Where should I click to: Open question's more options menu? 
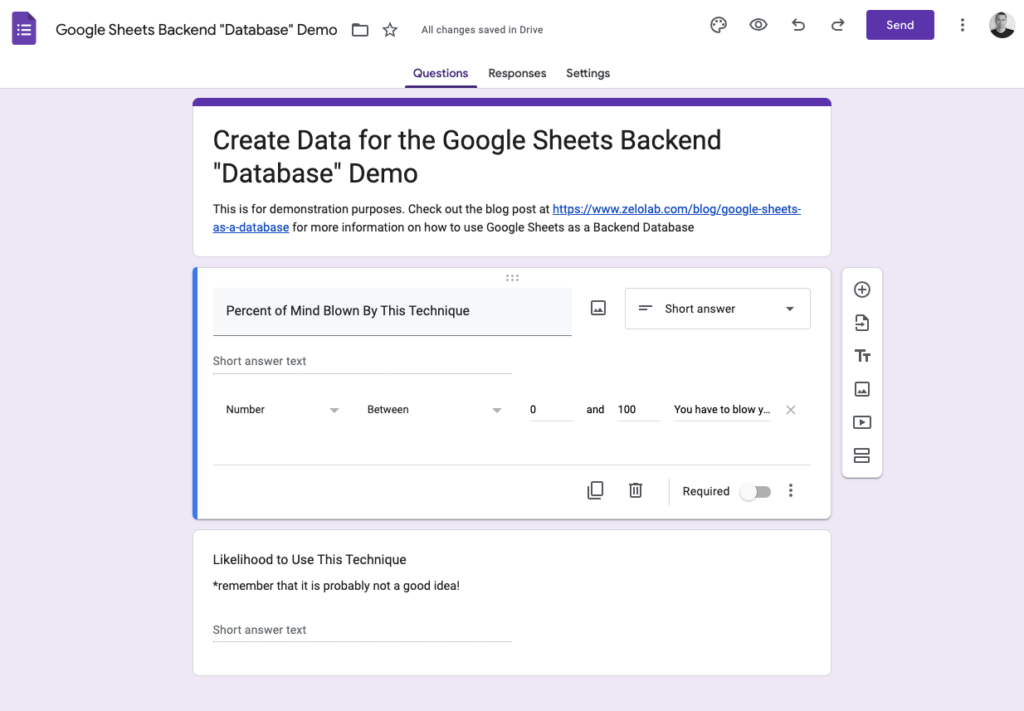coord(791,491)
